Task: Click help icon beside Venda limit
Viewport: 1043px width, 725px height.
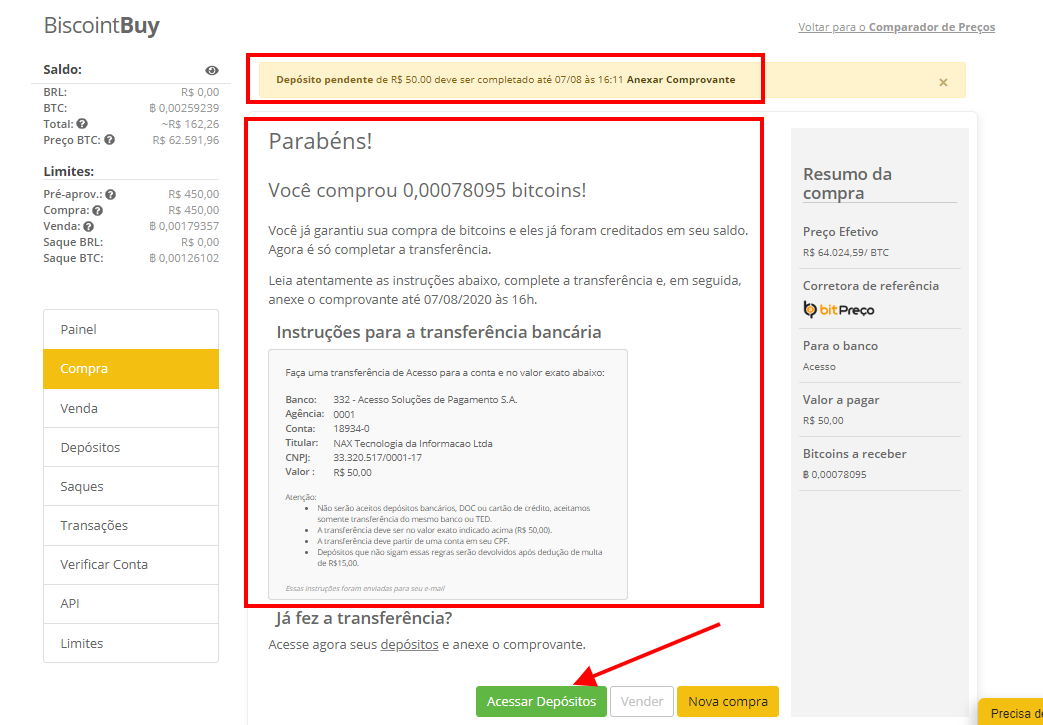Action: pos(88,226)
